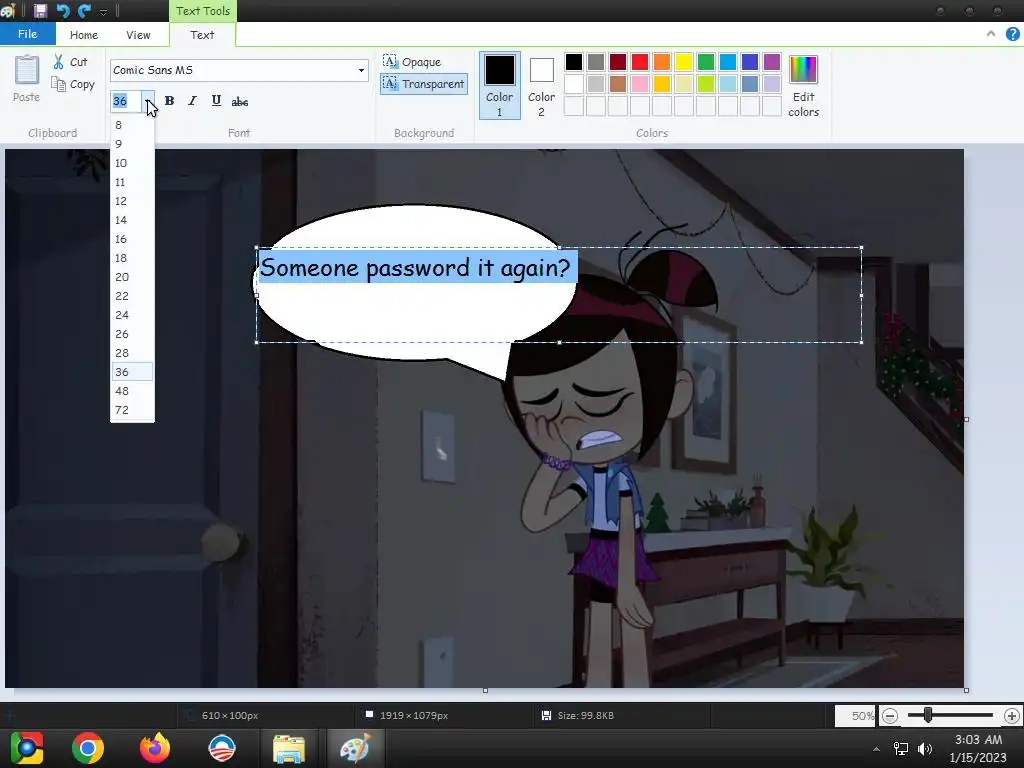Copy the selected text

click(x=73, y=84)
